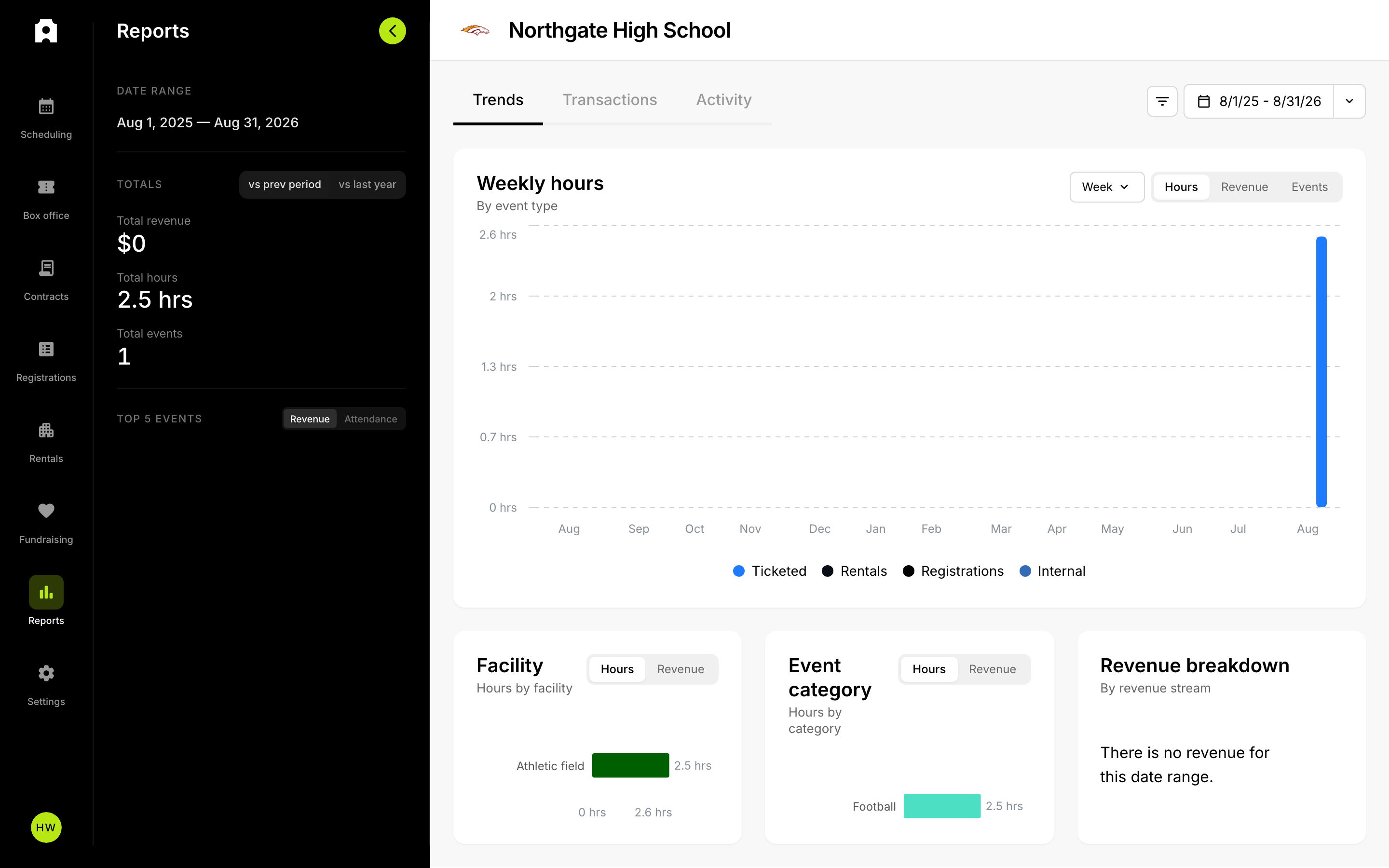Switch Top 5 Events to Attendance

coord(370,419)
